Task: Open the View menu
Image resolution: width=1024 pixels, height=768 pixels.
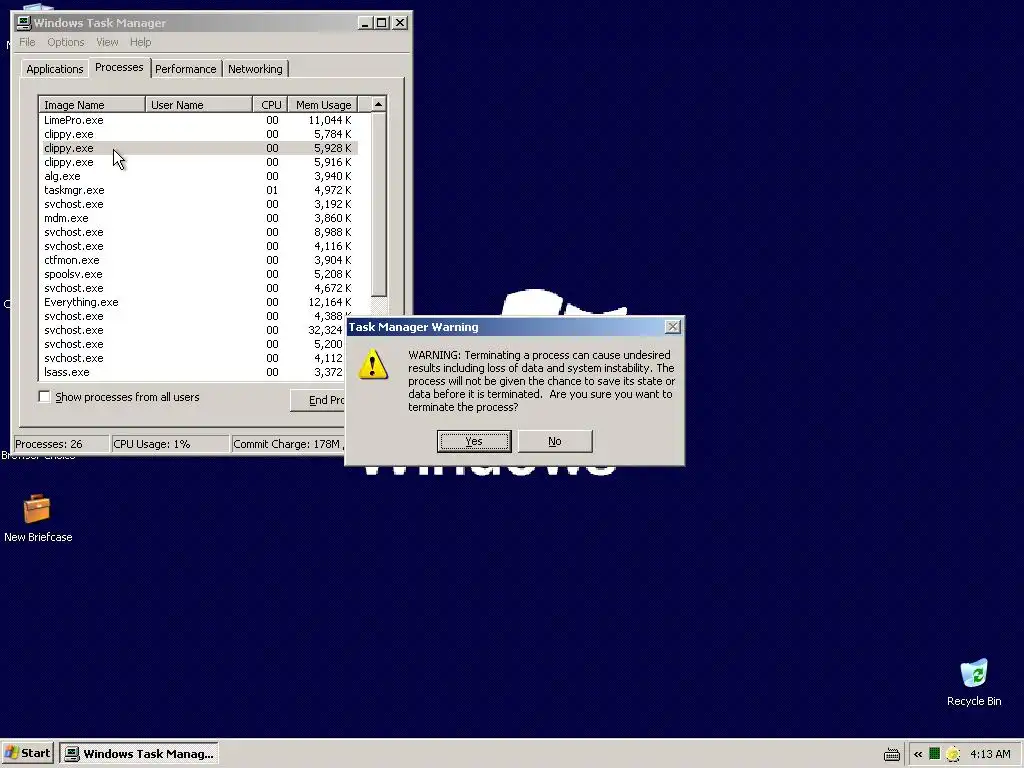Action: click(107, 42)
